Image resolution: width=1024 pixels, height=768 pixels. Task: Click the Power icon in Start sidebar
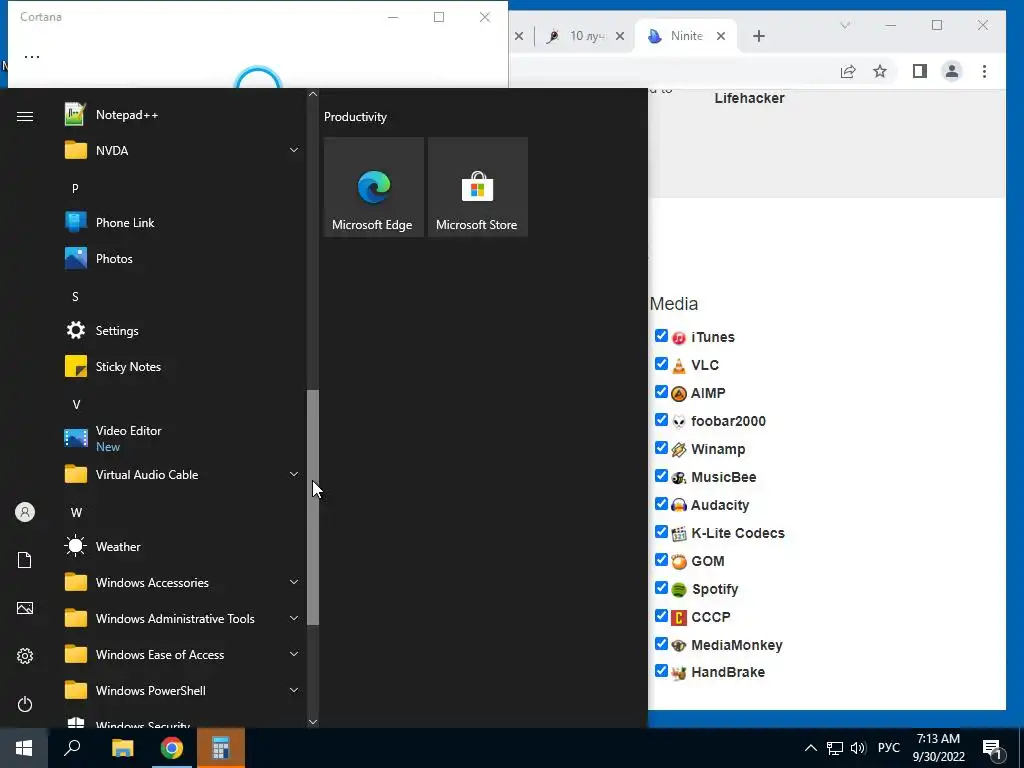coord(25,704)
